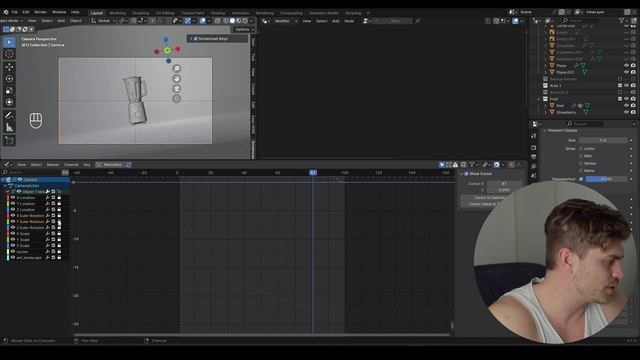640x360 pixels.
Task: Switch to rendered viewport shading
Action: 245,21
